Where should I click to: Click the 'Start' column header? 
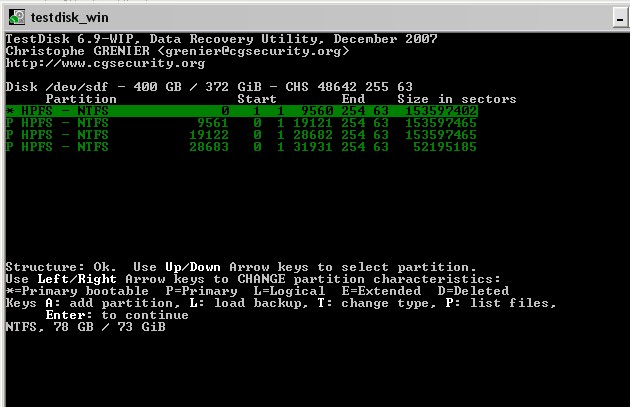pos(257,99)
